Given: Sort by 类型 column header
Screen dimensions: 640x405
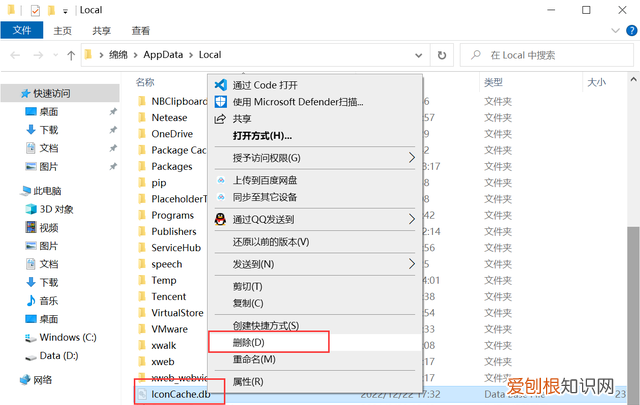Looking at the screenshot, I should point(493,82).
